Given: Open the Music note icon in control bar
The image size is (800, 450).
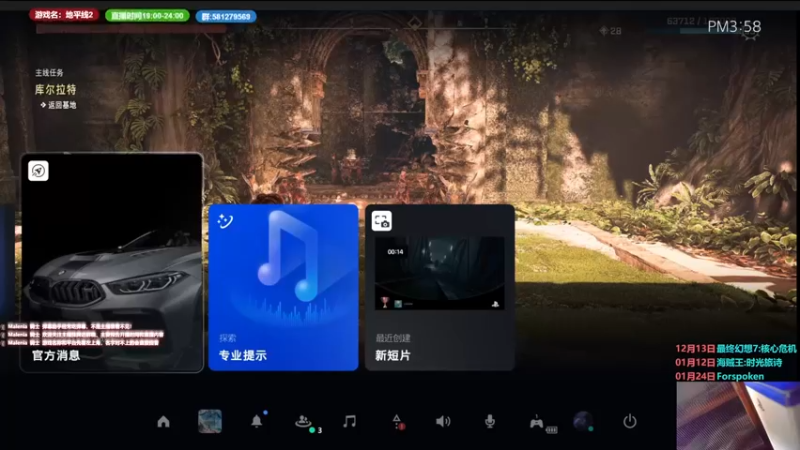Looking at the screenshot, I should pyautogui.click(x=349, y=421).
